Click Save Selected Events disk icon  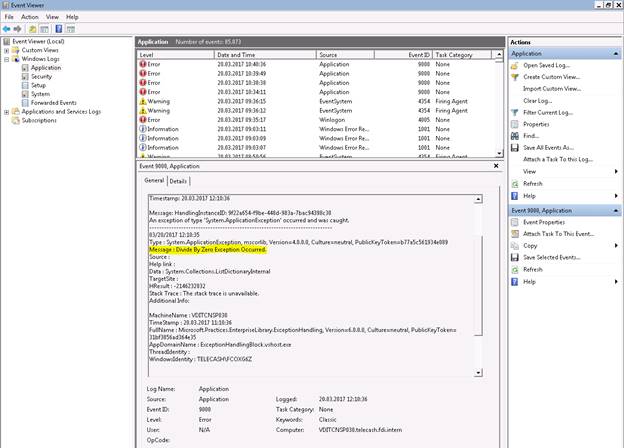[x=515, y=257]
